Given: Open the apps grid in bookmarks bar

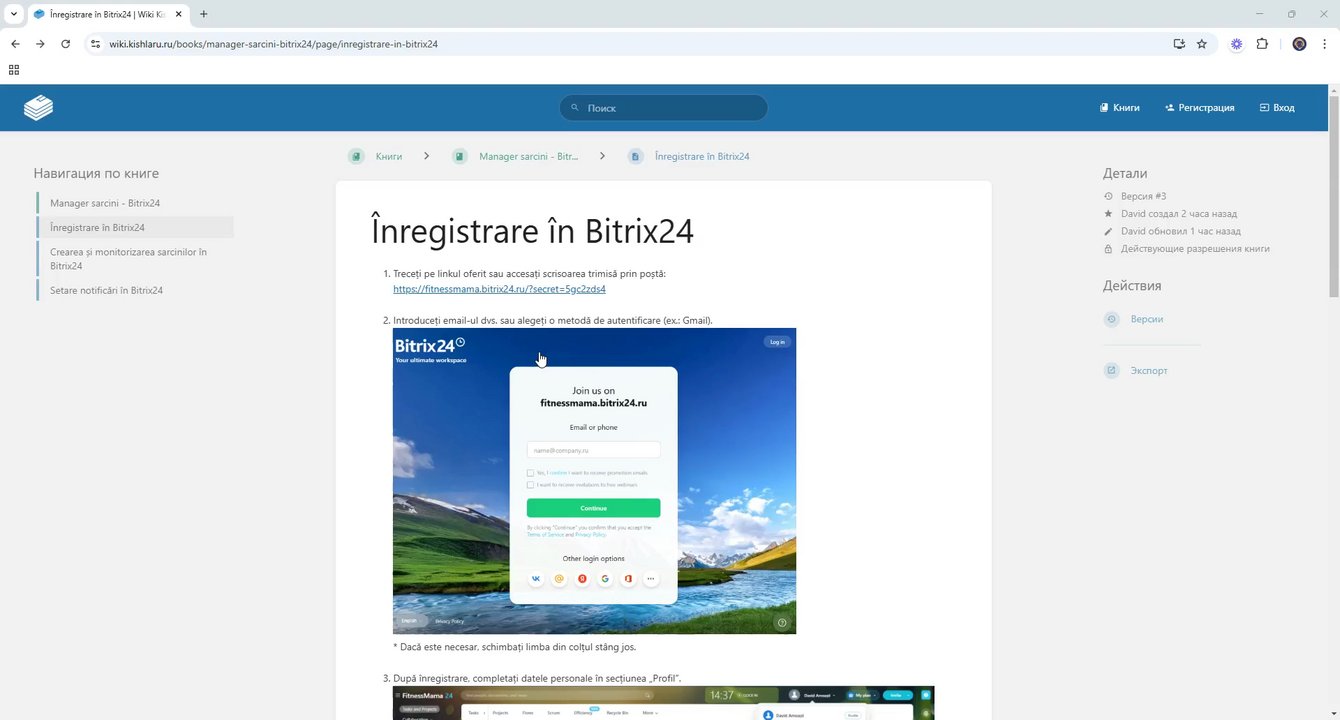Looking at the screenshot, I should (14, 70).
